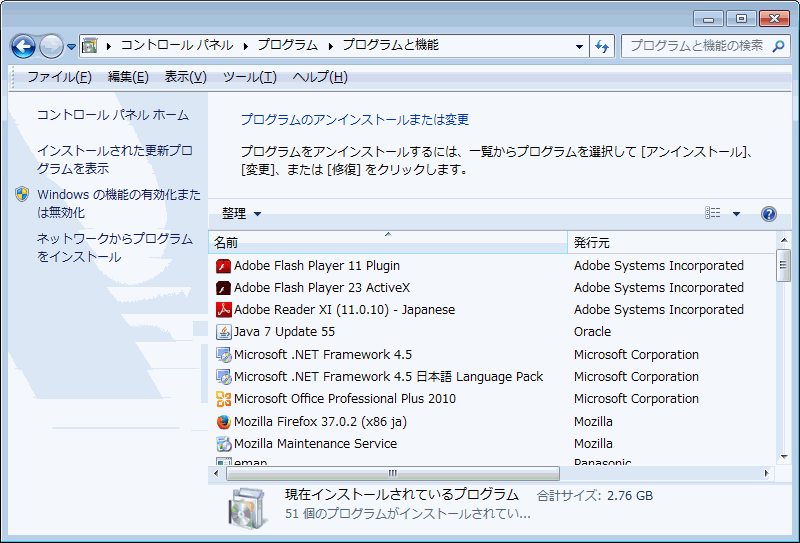Viewport: 800px width, 543px height.
Task: Select the Mozilla Firefox 37.0.2 icon
Action: [x=223, y=422]
